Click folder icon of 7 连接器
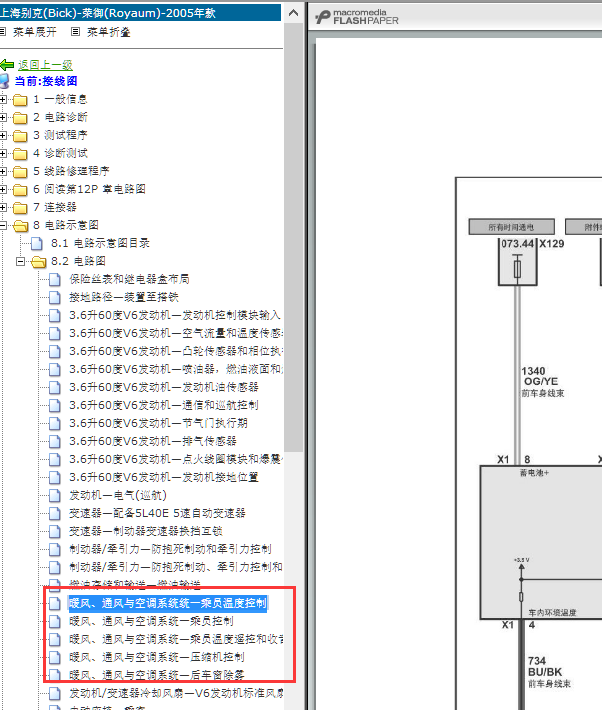 point(20,207)
